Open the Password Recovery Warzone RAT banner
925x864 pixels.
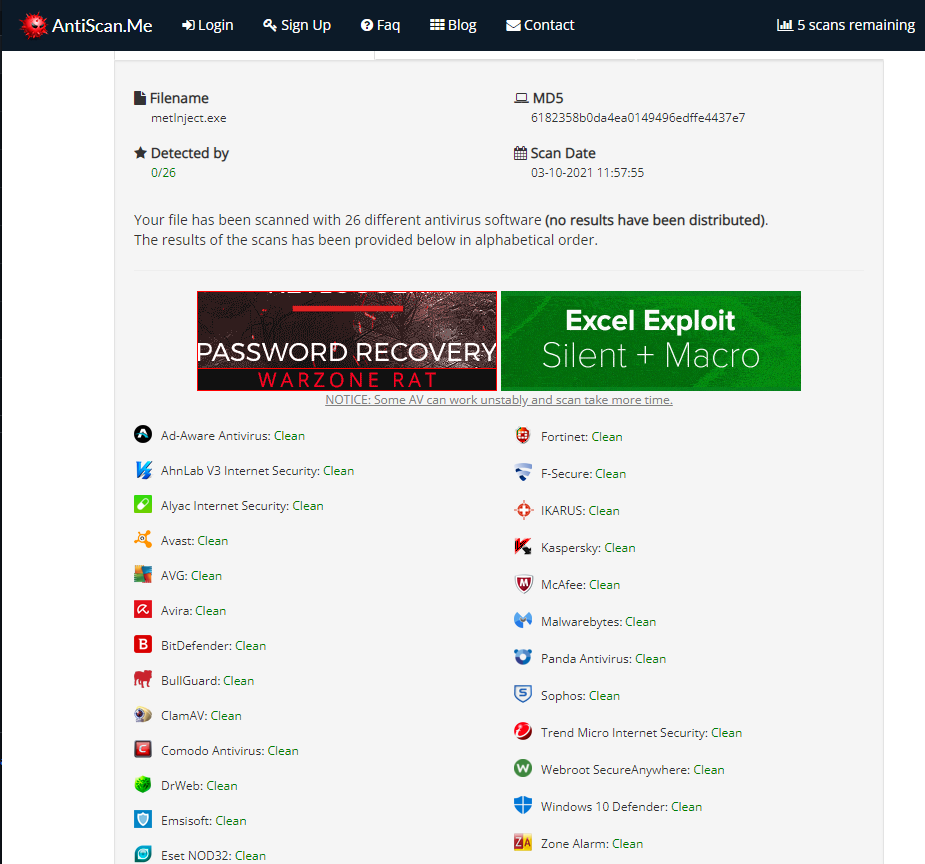[347, 341]
